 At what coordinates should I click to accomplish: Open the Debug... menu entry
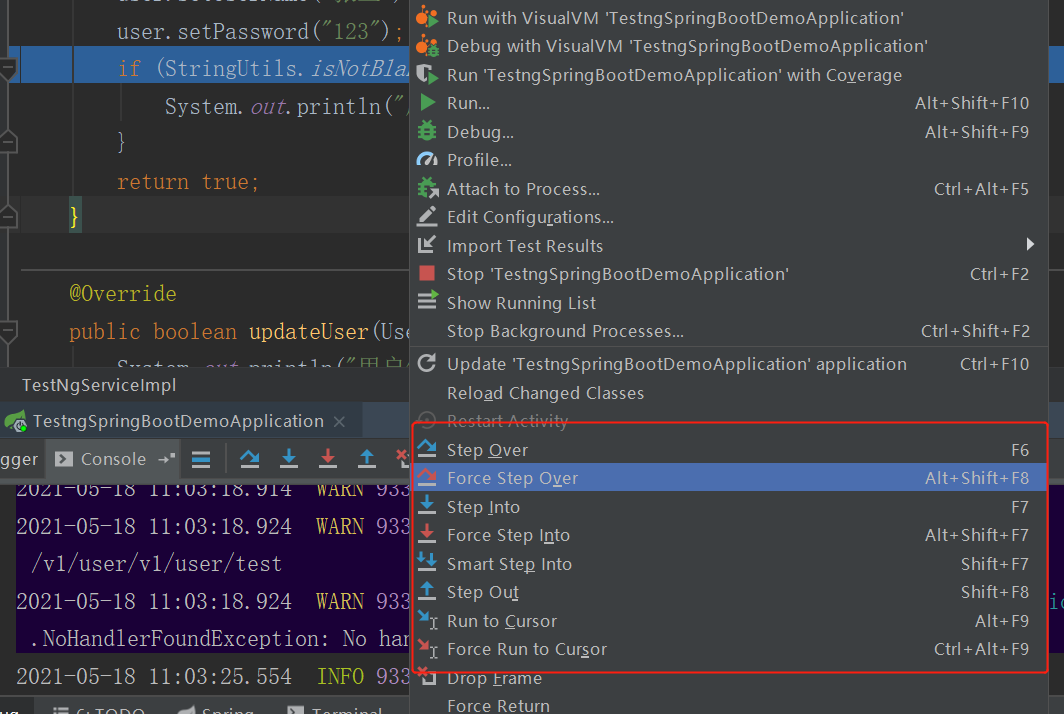729,132
